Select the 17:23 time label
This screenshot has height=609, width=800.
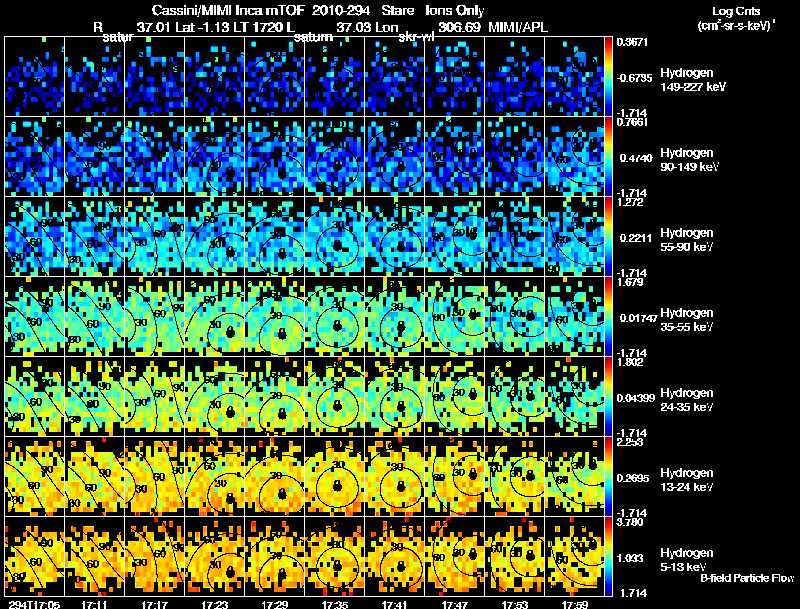tap(215, 604)
